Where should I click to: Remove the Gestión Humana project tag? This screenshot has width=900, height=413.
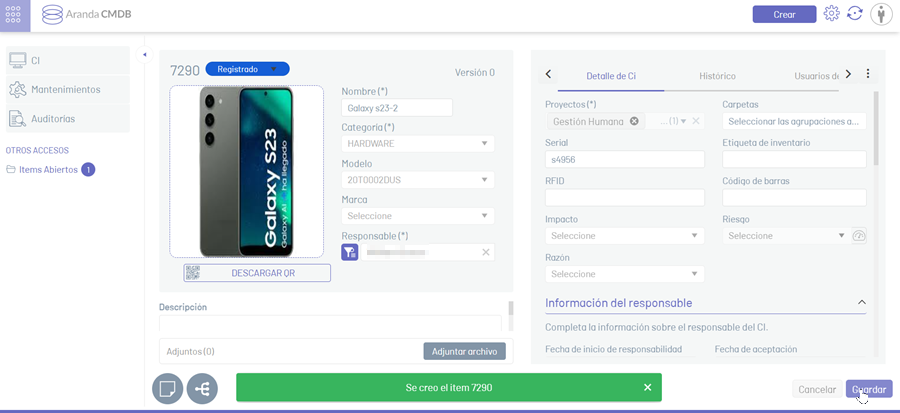[634, 121]
